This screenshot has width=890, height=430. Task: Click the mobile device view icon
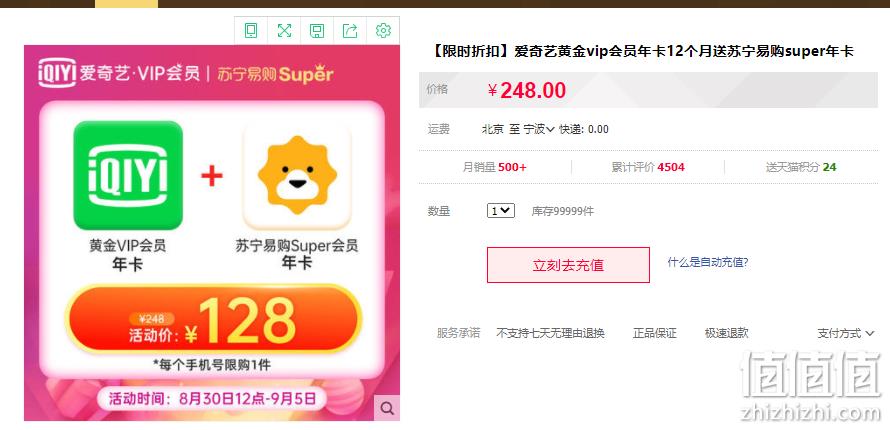pyautogui.click(x=251, y=31)
